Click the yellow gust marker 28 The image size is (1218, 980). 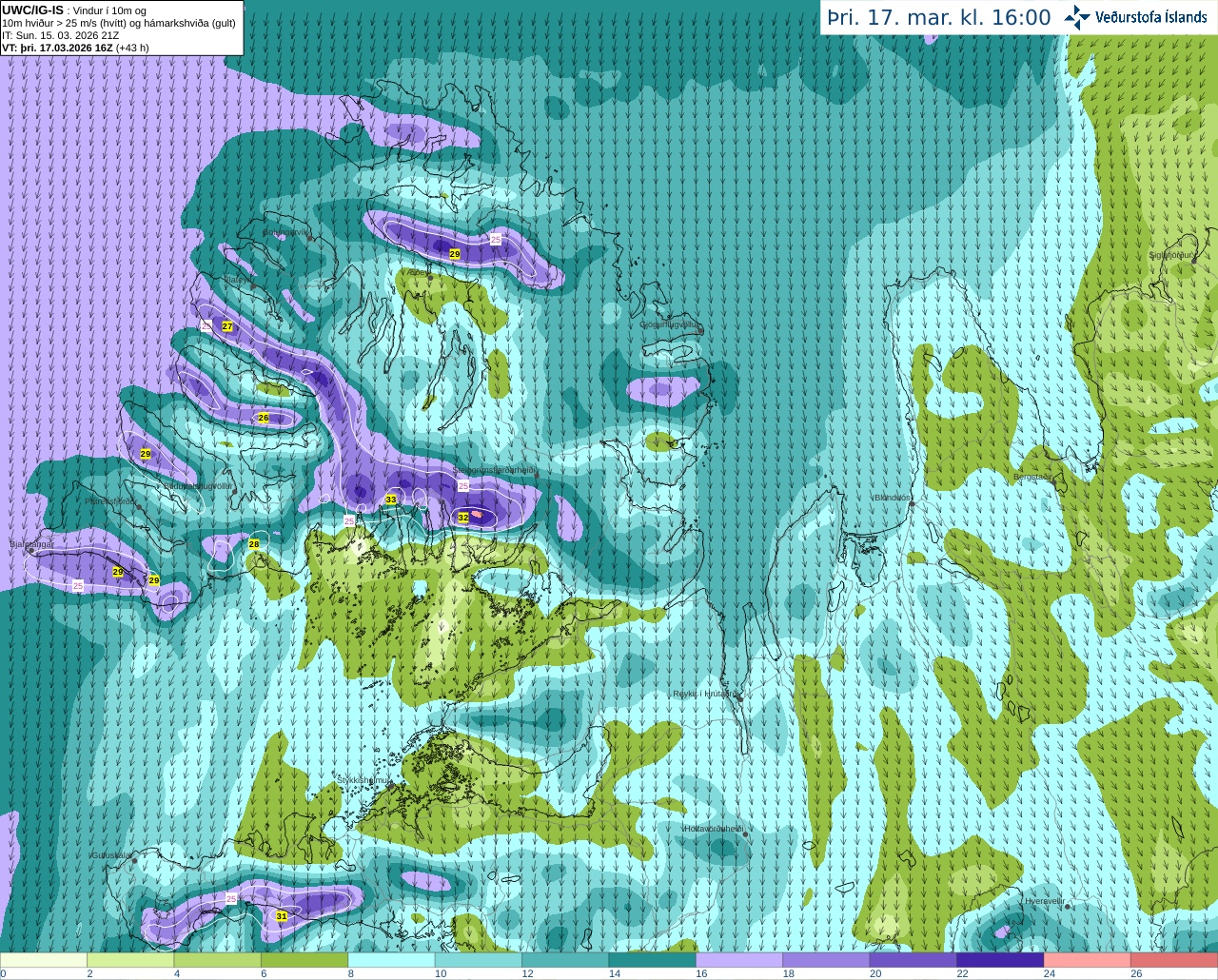(254, 544)
